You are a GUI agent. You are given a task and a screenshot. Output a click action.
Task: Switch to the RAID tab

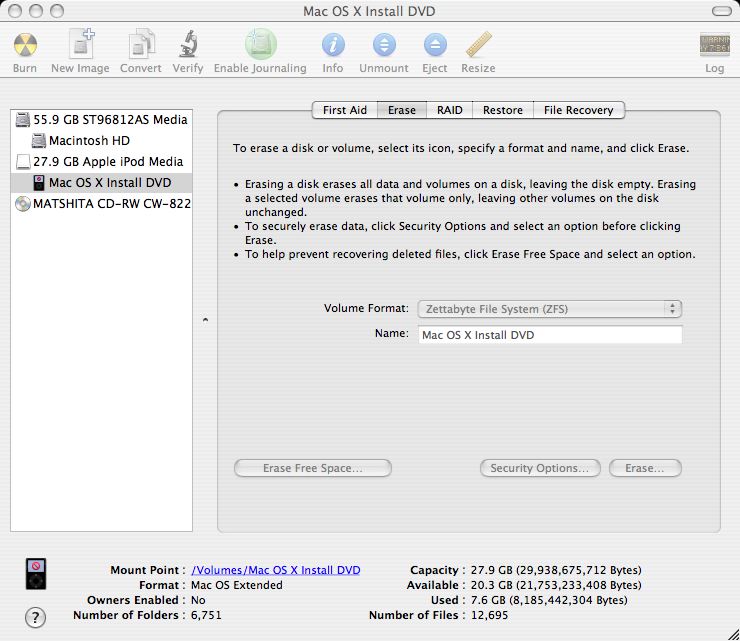[x=449, y=110]
